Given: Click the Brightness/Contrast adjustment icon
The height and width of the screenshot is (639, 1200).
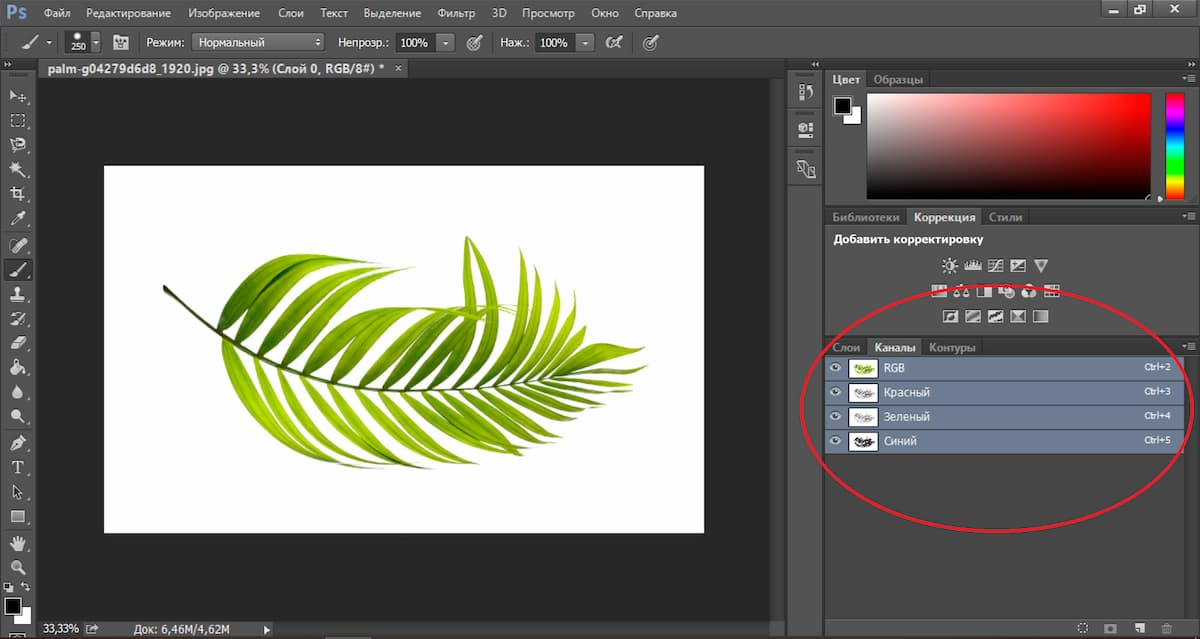Looking at the screenshot, I should pos(949,266).
